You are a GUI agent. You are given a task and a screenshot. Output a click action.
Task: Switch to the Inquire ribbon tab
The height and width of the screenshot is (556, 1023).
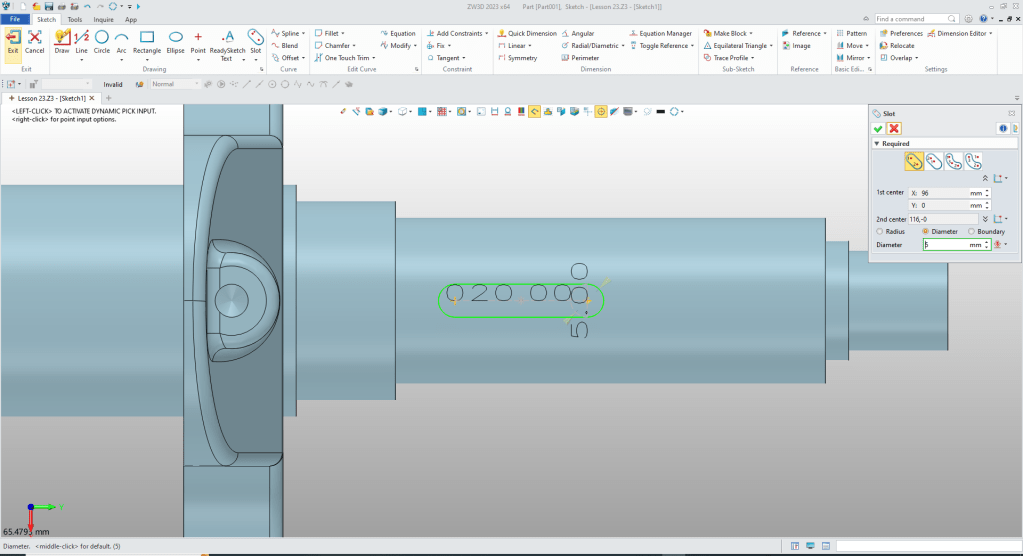[103, 19]
